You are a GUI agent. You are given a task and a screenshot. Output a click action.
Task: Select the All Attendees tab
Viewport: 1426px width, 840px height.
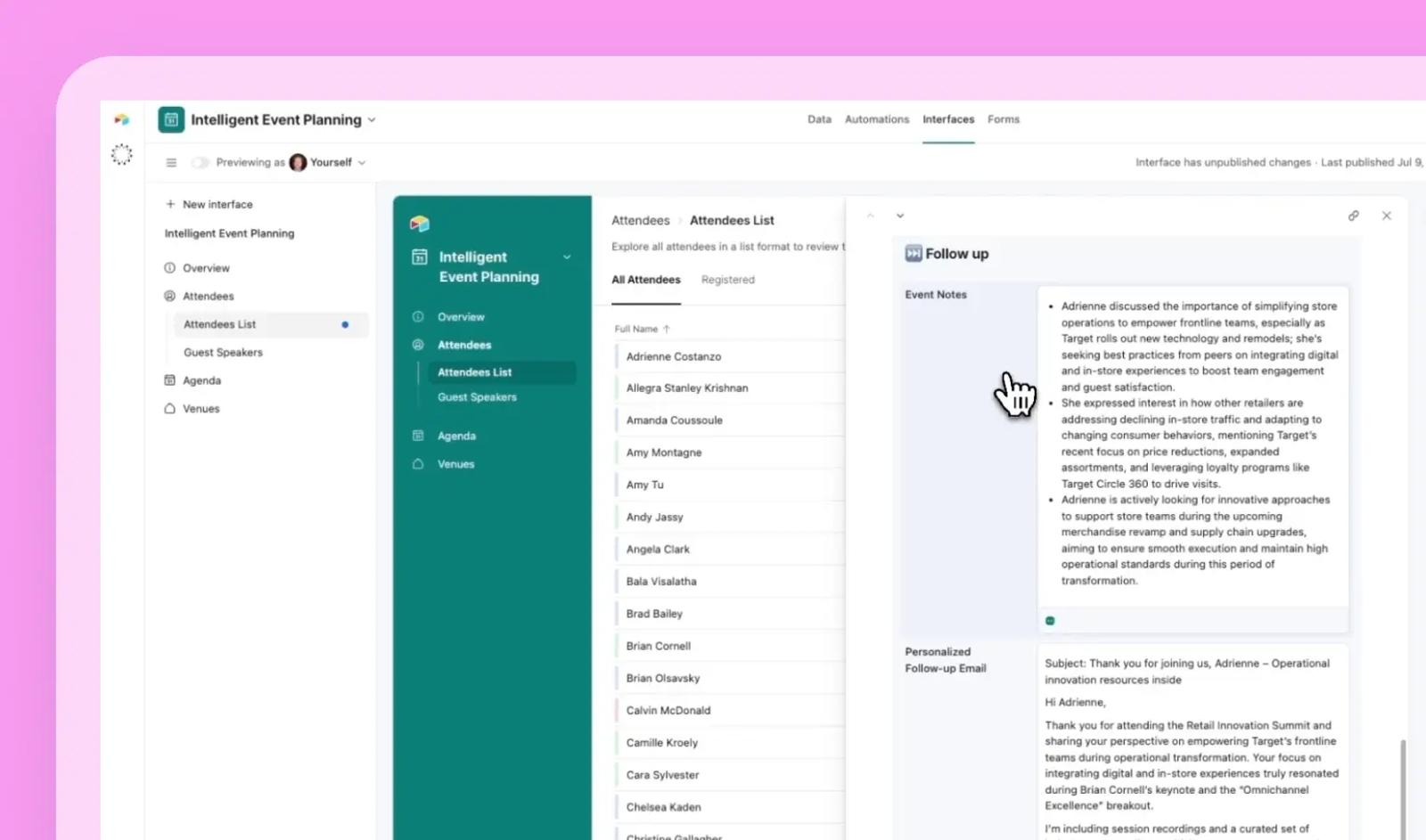coord(646,280)
